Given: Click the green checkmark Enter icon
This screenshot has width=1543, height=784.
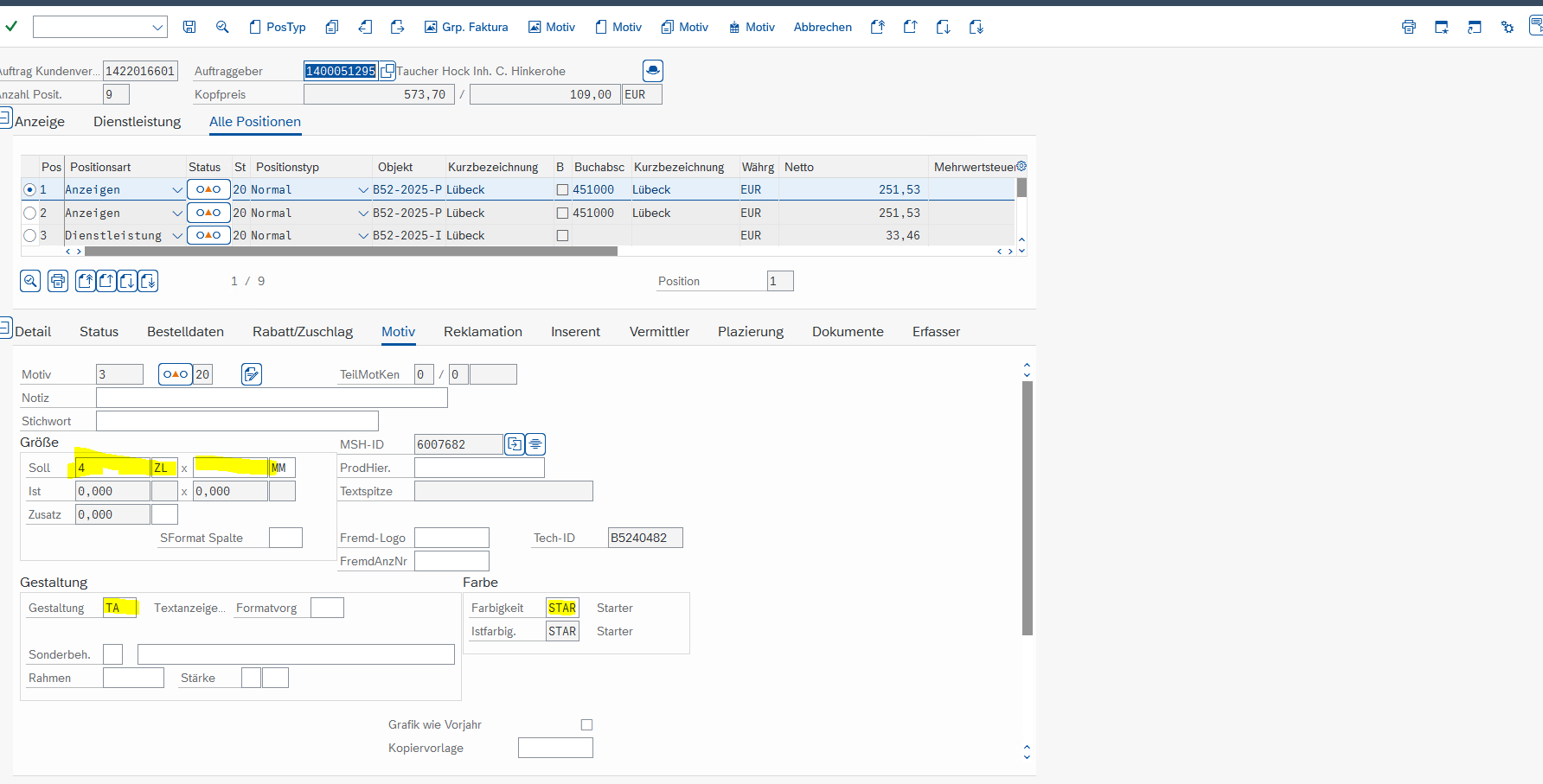Looking at the screenshot, I should point(11,27).
